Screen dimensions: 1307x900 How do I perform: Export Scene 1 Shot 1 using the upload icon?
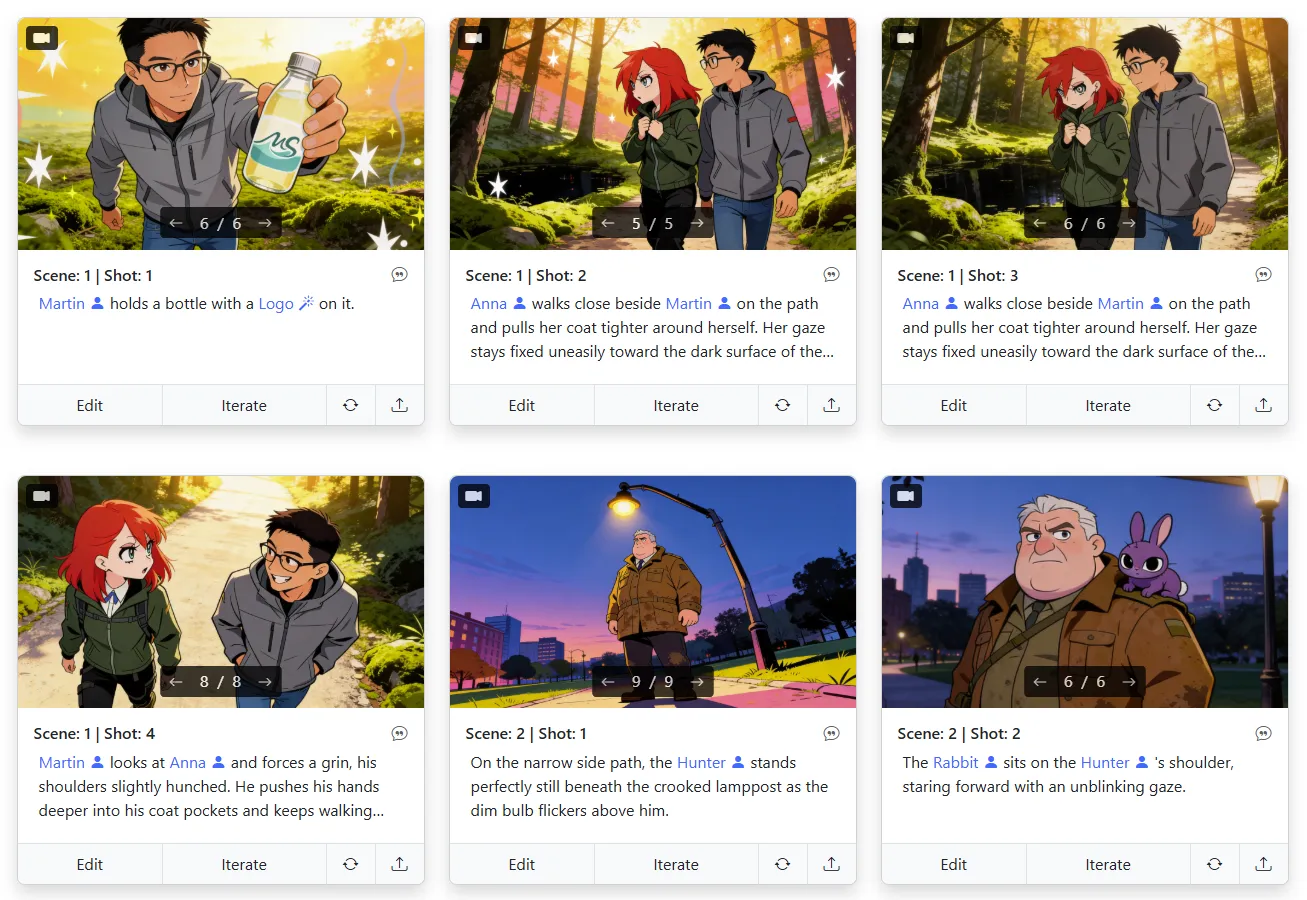click(x=399, y=405)
